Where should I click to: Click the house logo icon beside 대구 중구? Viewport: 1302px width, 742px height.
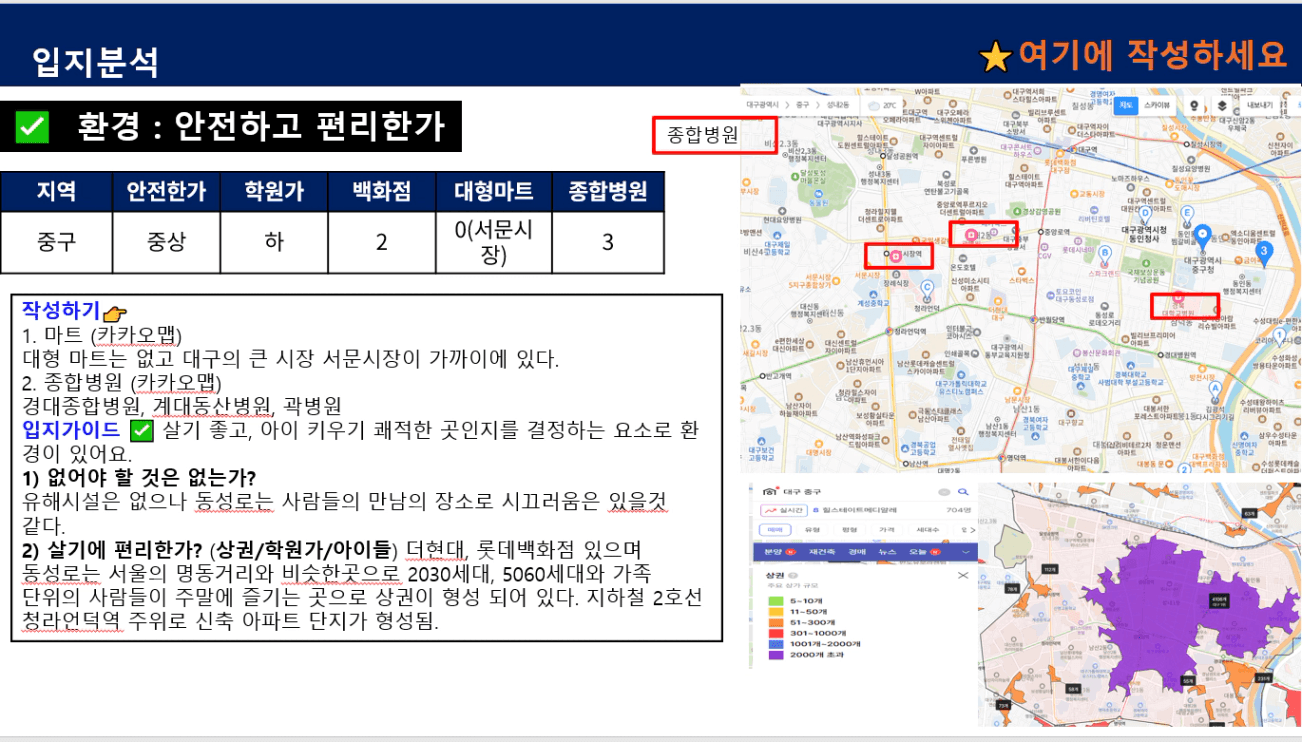pos(770,491)
